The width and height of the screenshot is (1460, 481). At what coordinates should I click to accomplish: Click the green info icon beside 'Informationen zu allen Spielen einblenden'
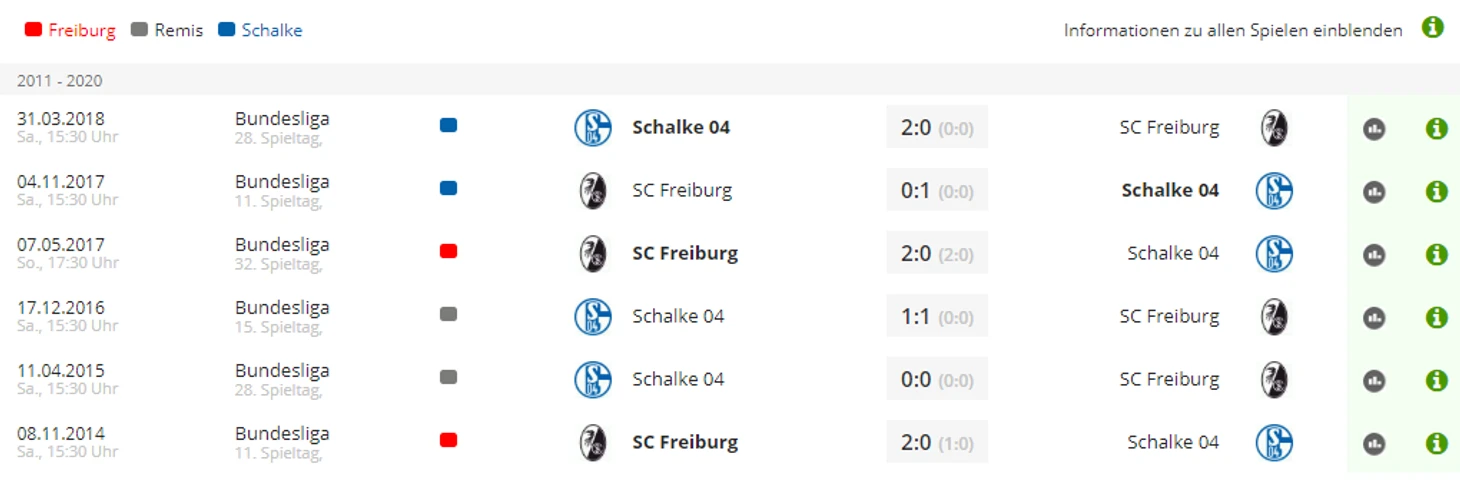coord(1432,28)
